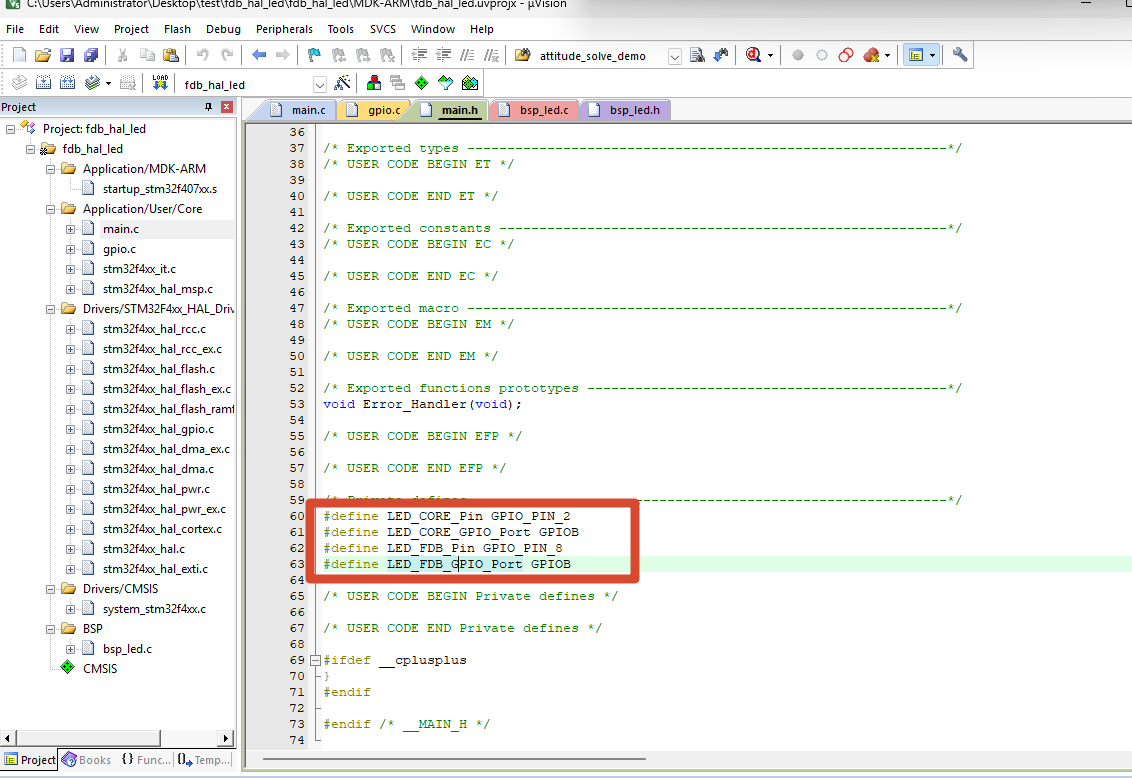
Task: Collapse the Drivers/STM32F4xx_HAL_Driver group
Action: (51, 309)
